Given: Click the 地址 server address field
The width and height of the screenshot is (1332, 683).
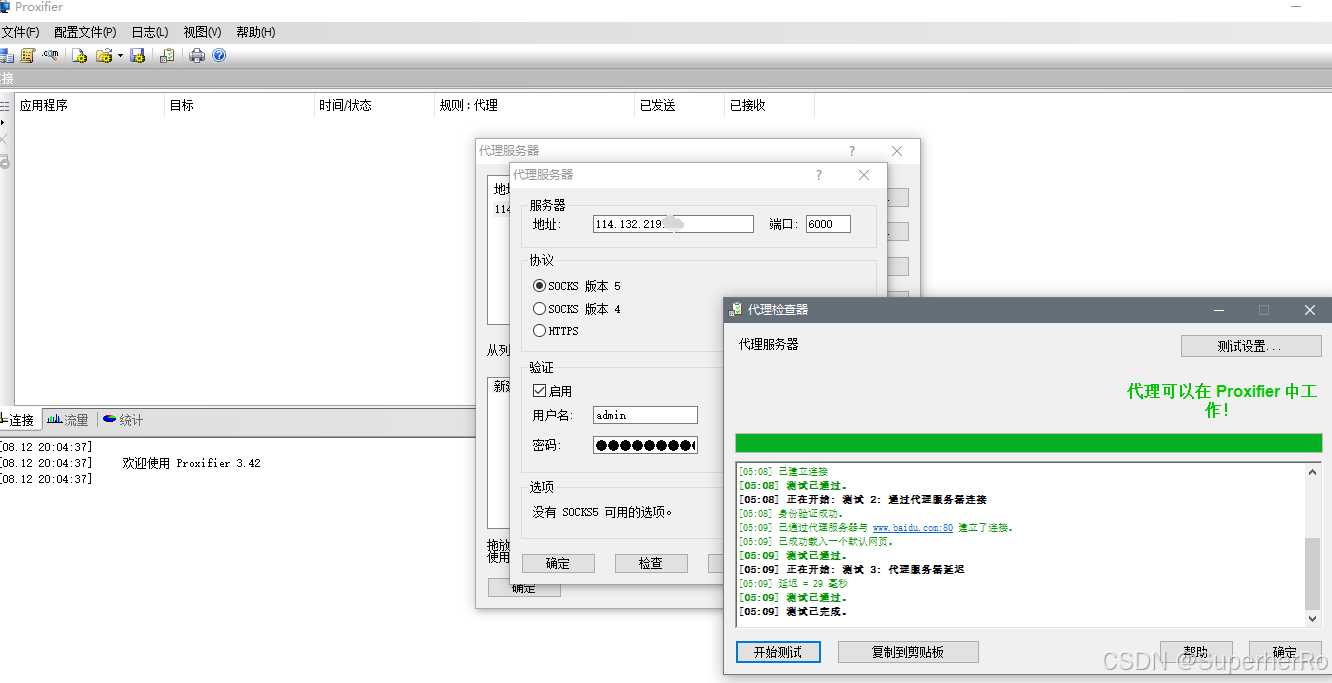Looking at the screenshot, I should 673,224.
